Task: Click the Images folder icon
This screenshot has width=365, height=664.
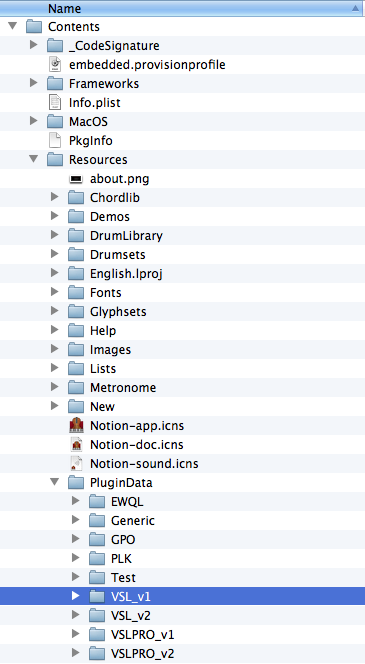Action: coord(76,350)
